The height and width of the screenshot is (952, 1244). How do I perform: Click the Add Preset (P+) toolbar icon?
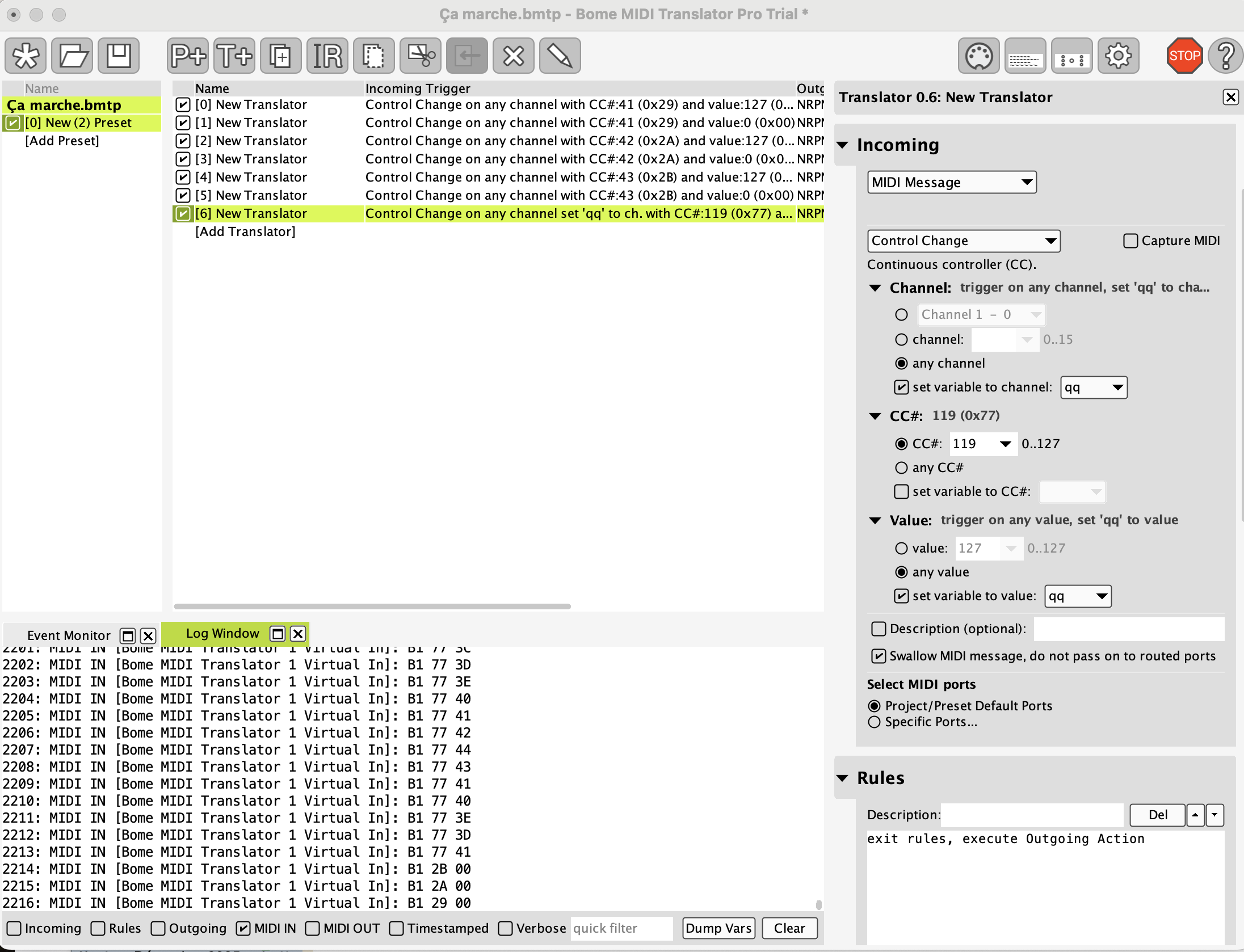[x=188, y=56]
